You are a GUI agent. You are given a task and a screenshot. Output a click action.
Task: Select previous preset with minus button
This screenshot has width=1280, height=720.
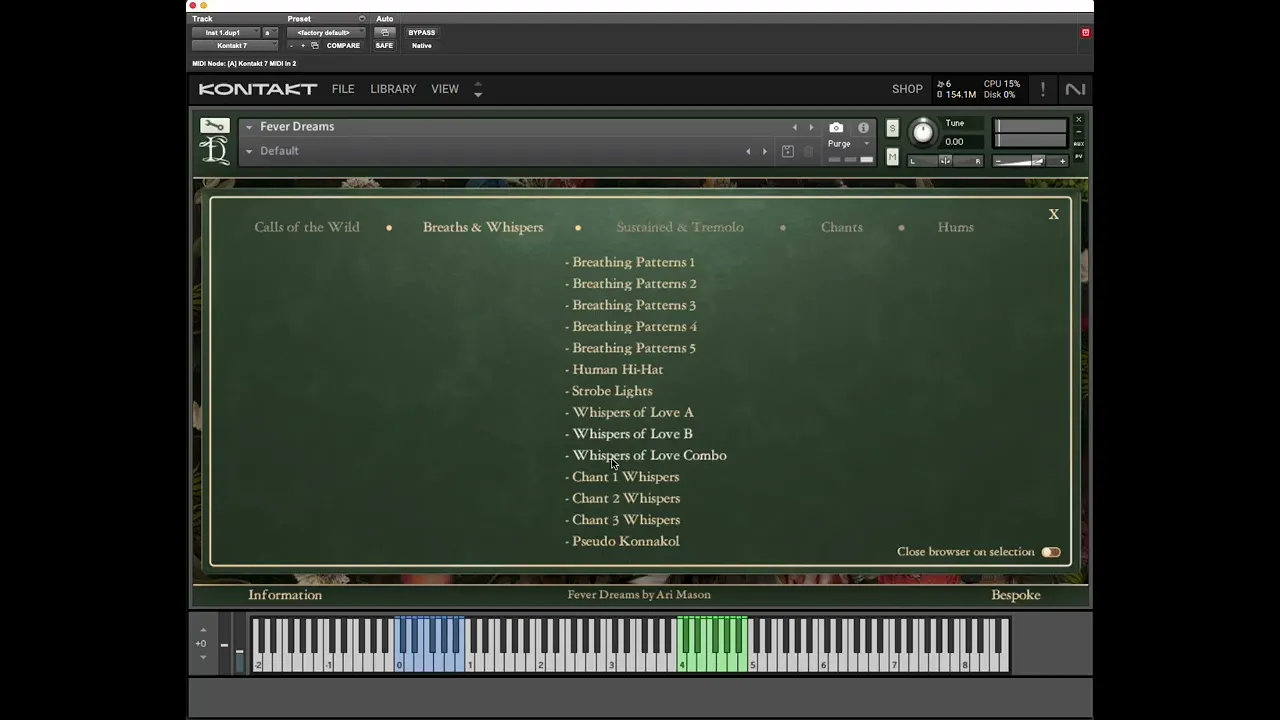point(291,46)
